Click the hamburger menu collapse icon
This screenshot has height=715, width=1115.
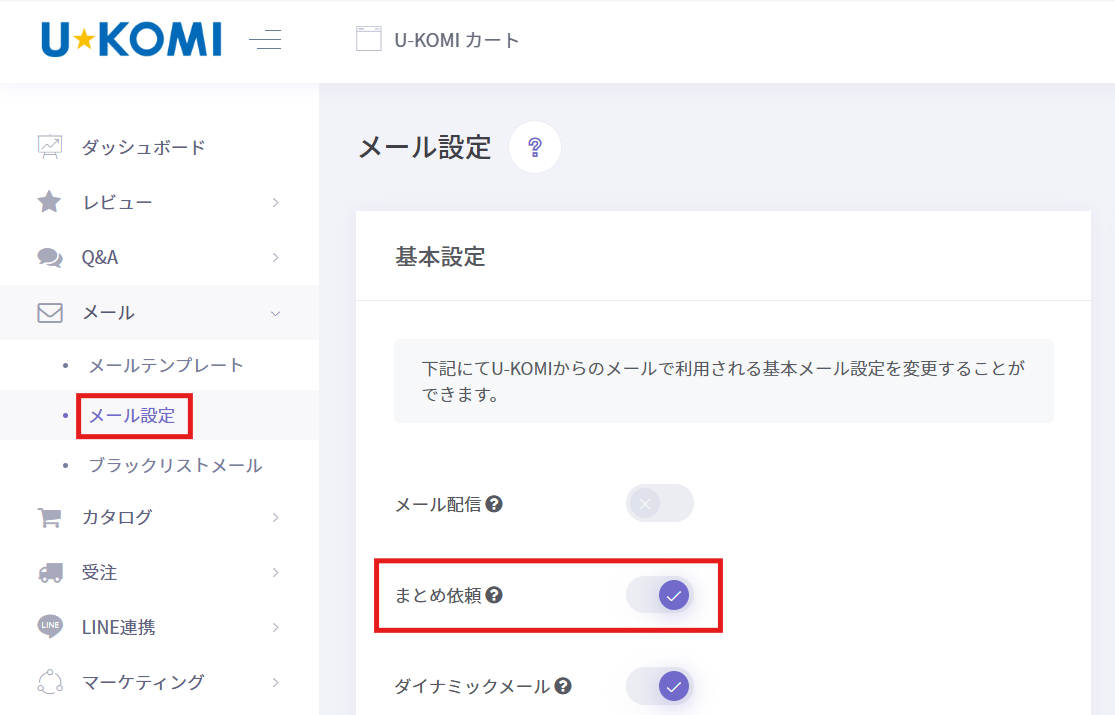[265, 39]
